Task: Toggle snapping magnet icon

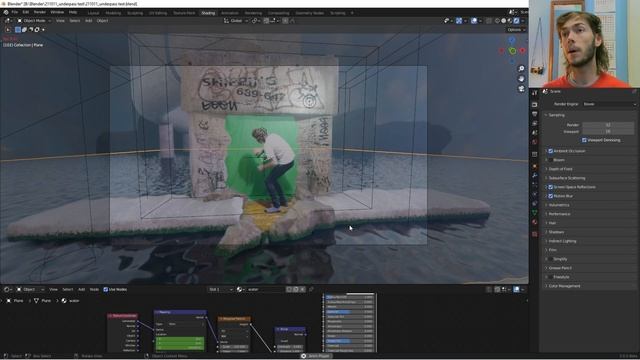Action: (266, 20)
